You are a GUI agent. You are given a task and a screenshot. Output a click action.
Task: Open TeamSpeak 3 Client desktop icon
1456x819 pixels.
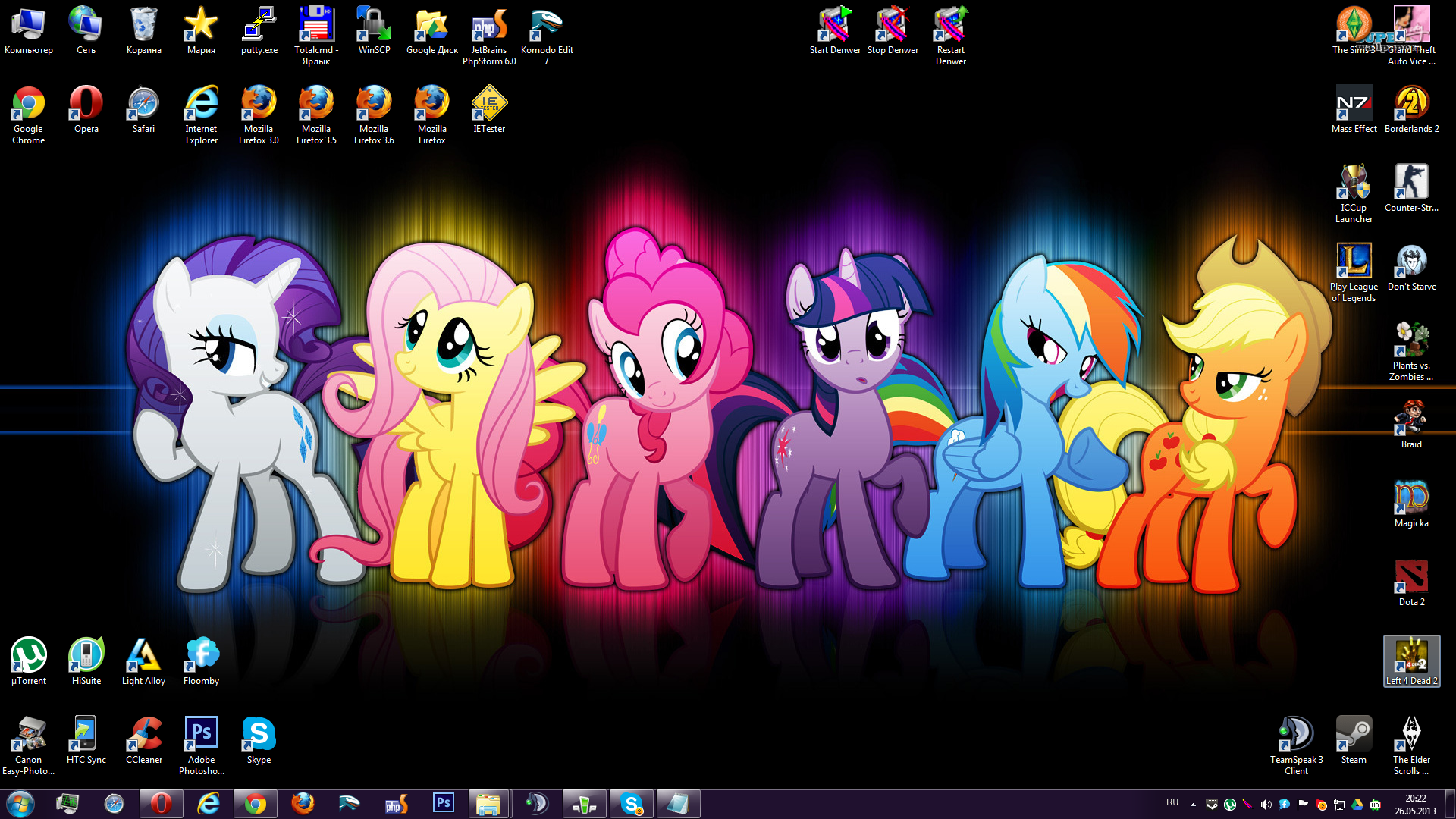pos(1296,745)
